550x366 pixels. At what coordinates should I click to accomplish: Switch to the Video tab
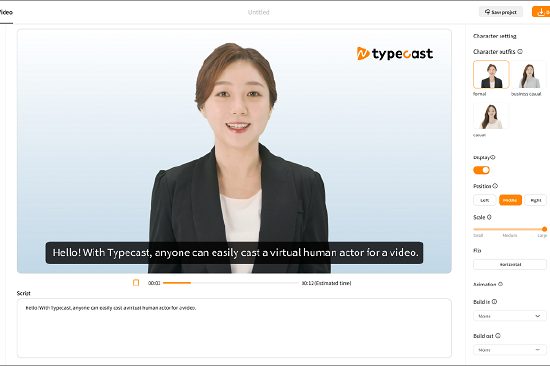pyautogui.click(x=6, y=12)
